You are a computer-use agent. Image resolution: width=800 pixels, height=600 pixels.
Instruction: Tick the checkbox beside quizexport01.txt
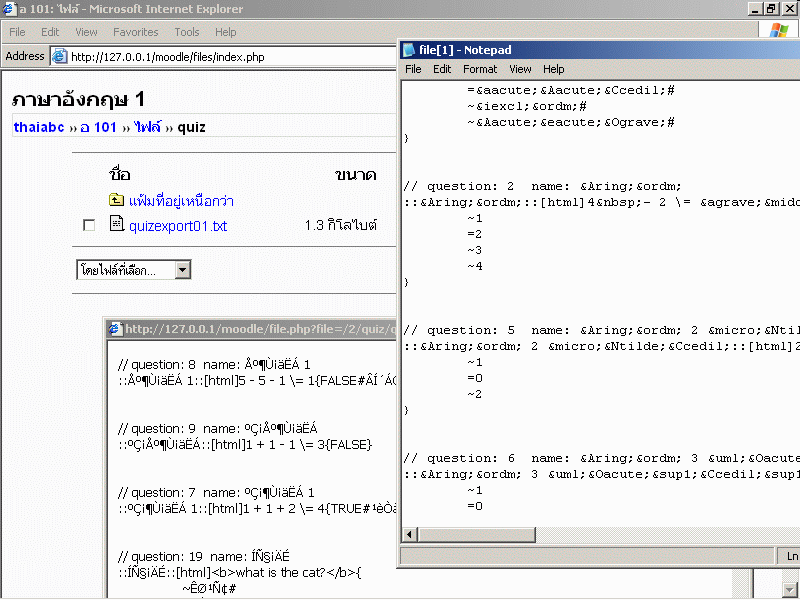pyautogui.click(x=89, y=226)
